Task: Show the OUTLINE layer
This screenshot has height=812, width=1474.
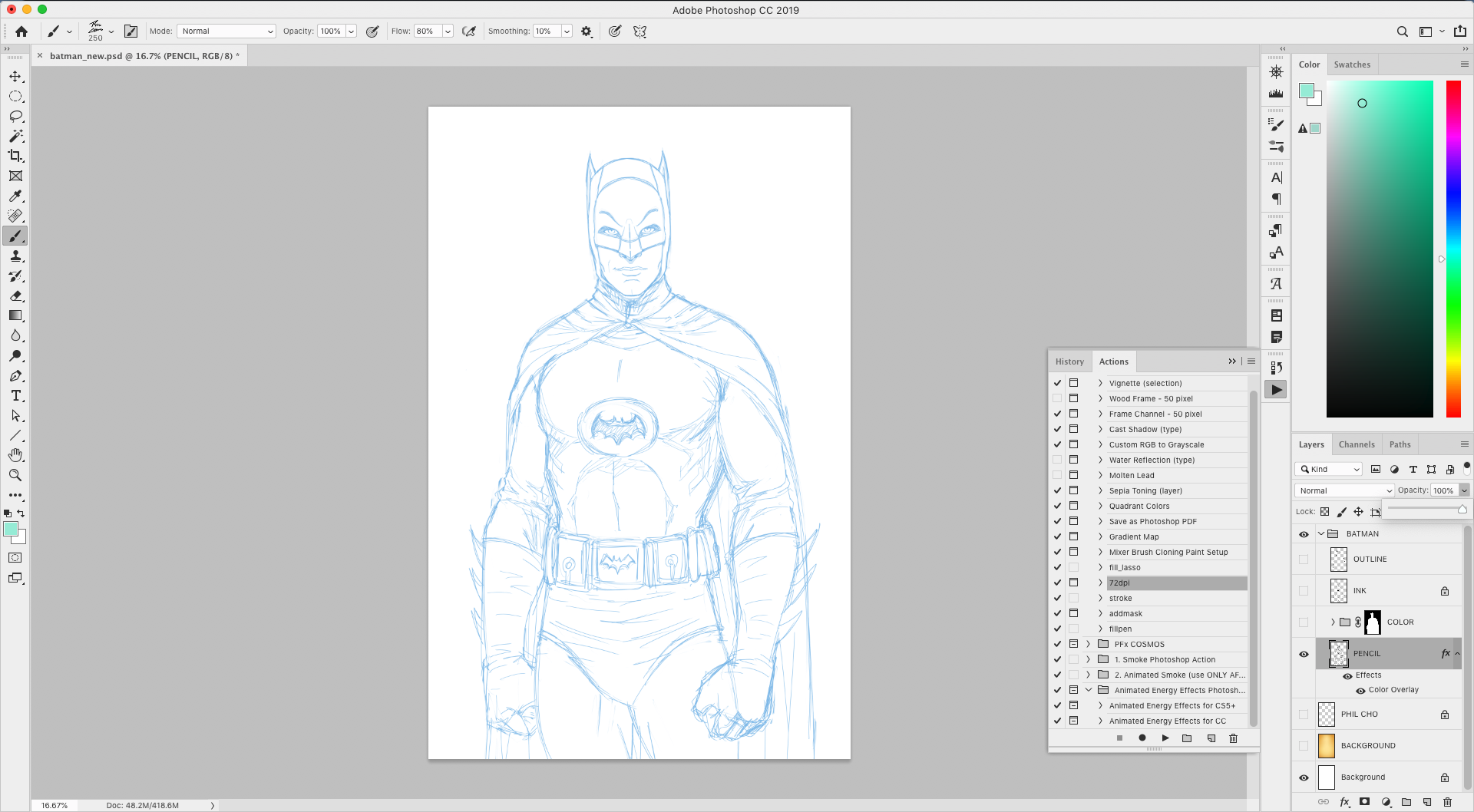Action: pyautogui.click(x=1304, y=559)
